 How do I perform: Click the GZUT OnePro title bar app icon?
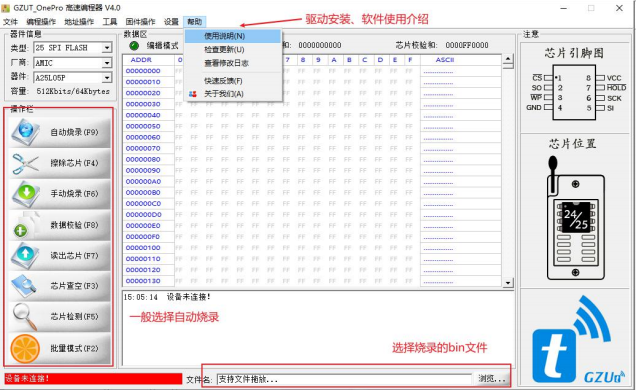pyautogui.click(x=6, y=8)
